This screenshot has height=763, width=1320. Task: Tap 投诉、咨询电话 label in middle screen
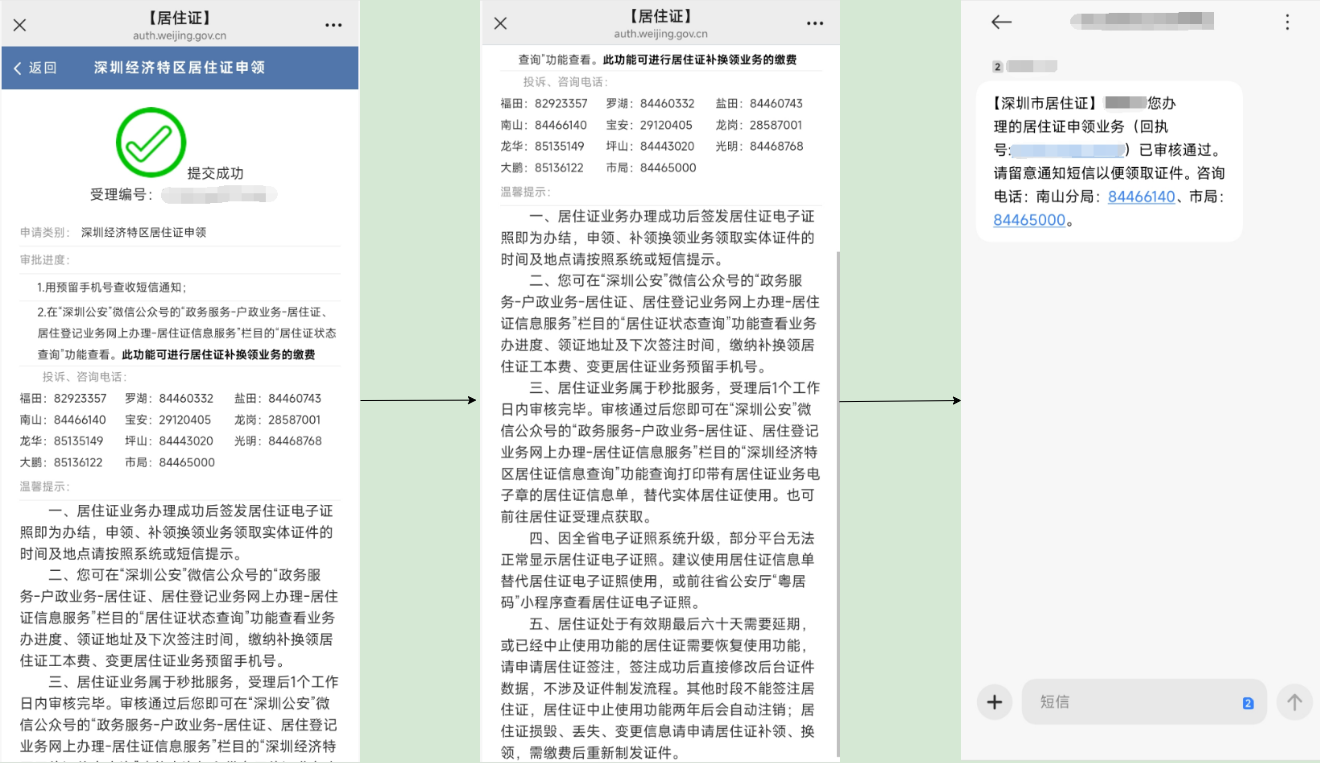click(x=565, y=82)
